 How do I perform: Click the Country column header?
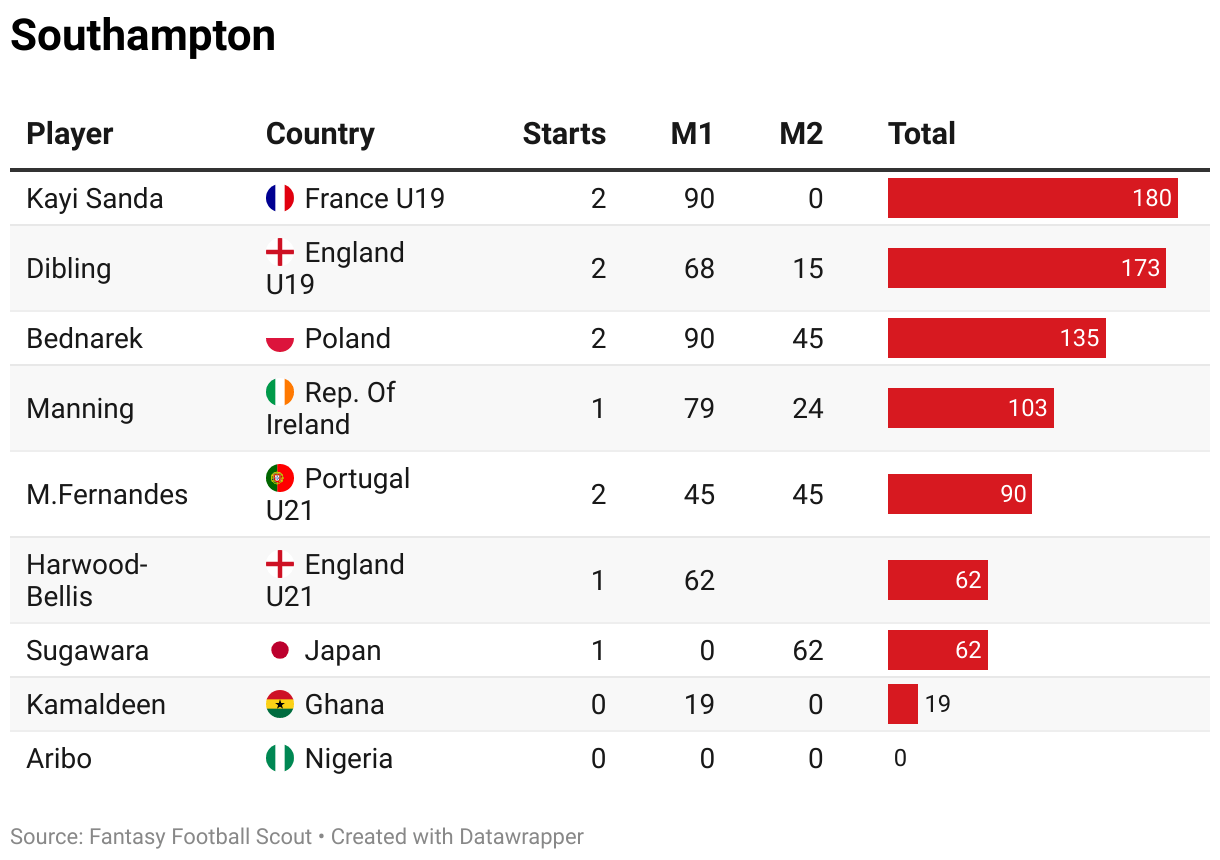click(x=320, y=134)
